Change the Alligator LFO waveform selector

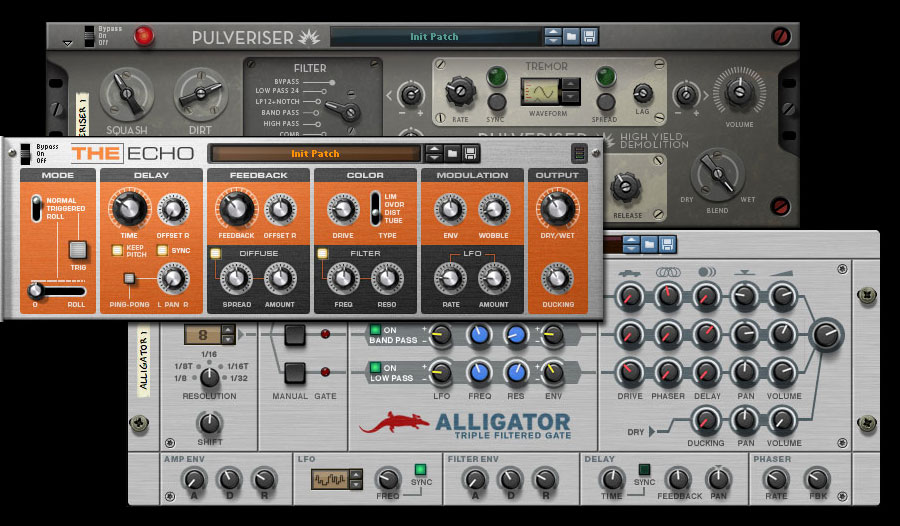click(356, 479)
